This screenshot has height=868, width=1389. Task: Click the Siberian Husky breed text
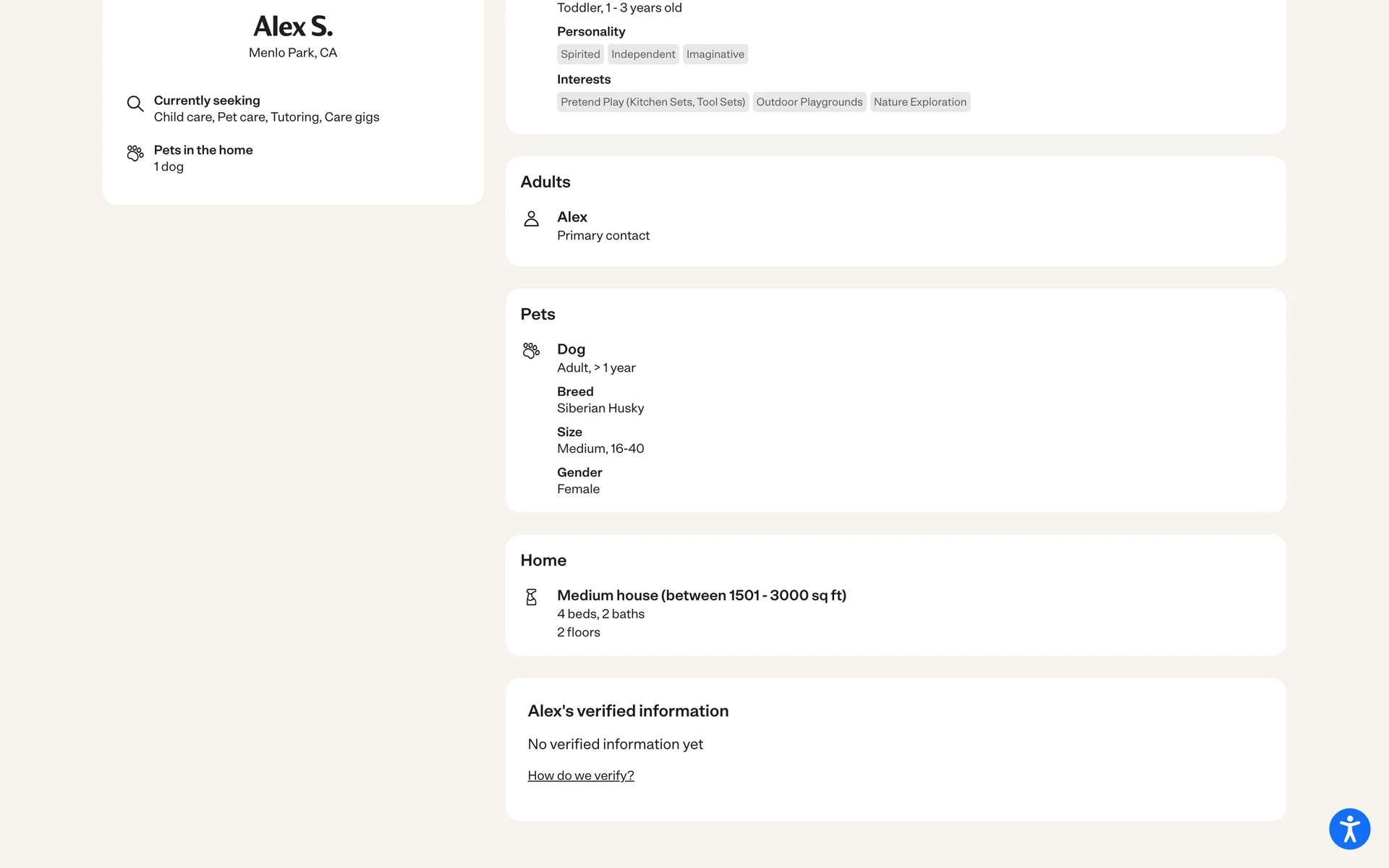(600, 408)
